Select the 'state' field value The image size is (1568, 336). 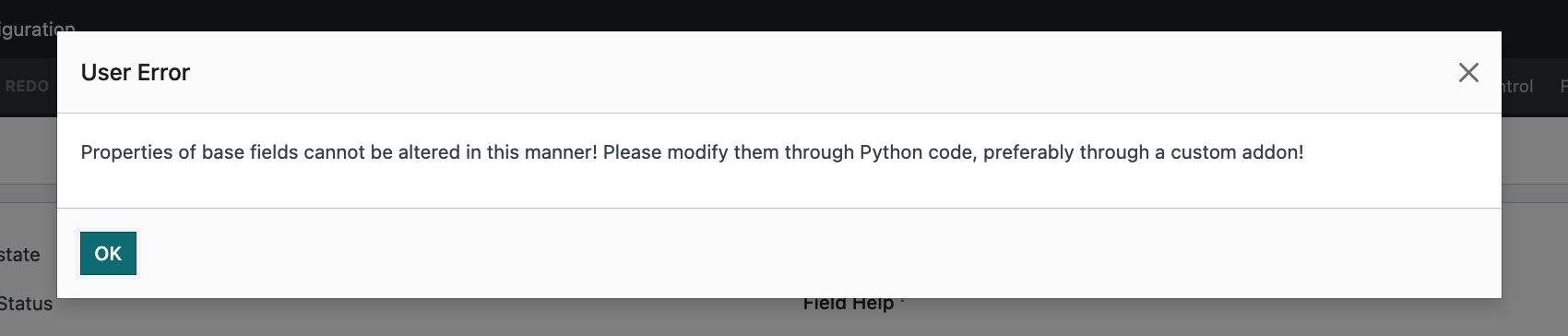point(19,255)
